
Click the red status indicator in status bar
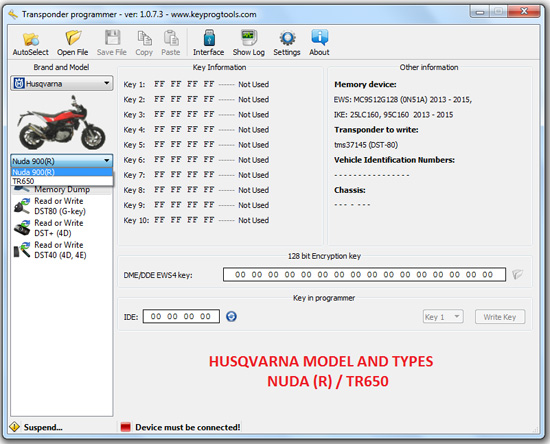click(x=125, y=427)
